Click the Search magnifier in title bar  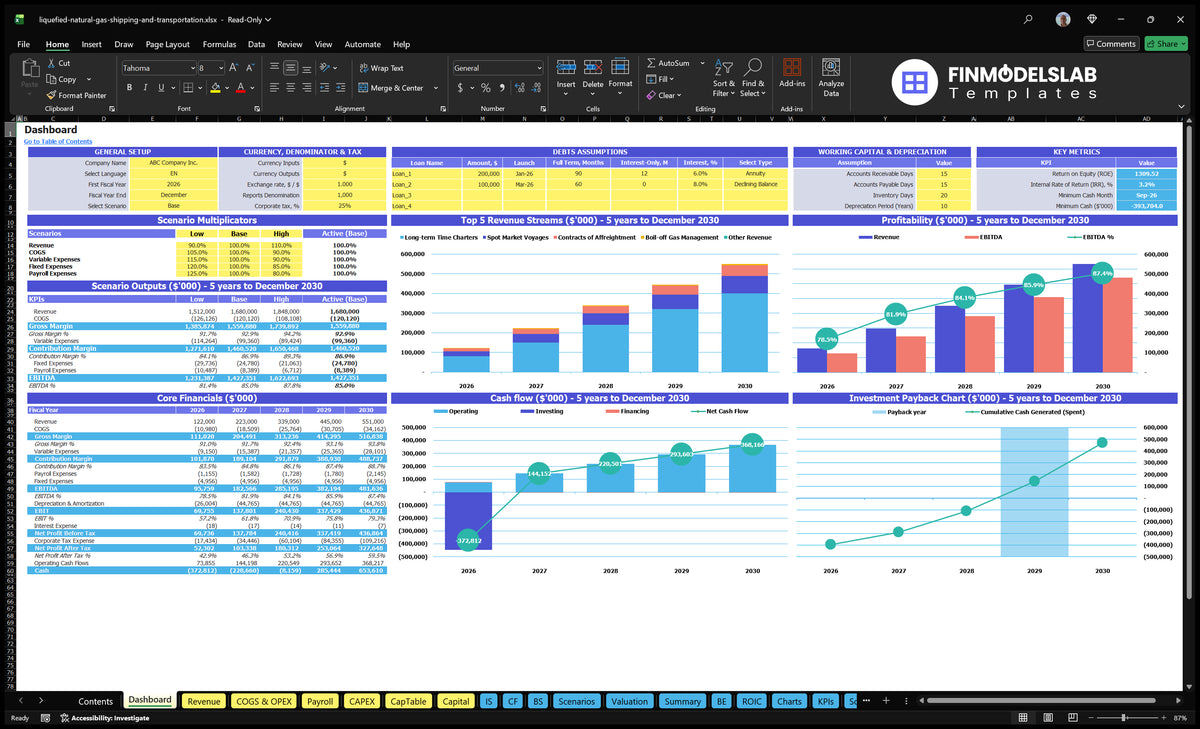click(x=1028, y=19)
